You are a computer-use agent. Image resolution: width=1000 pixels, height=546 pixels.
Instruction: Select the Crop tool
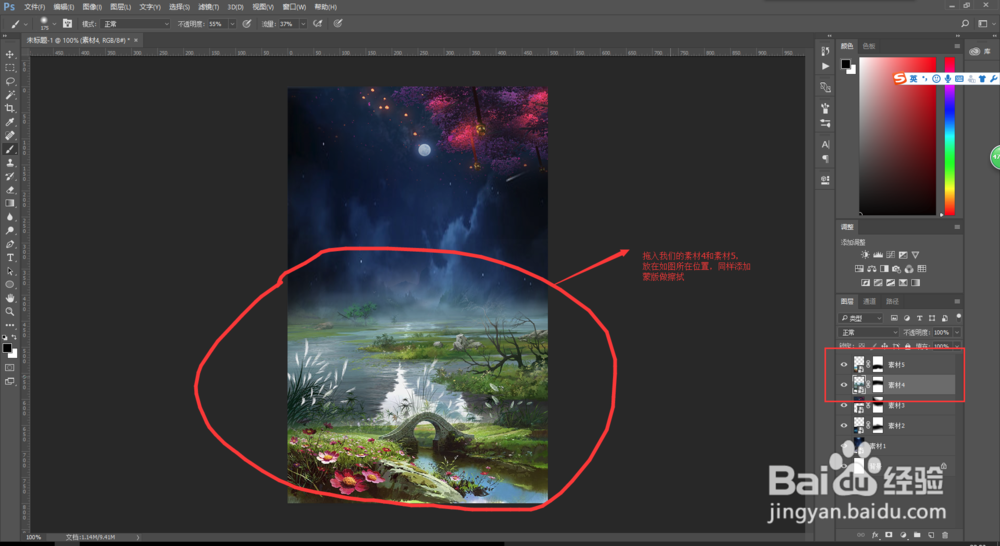(10, 108)
